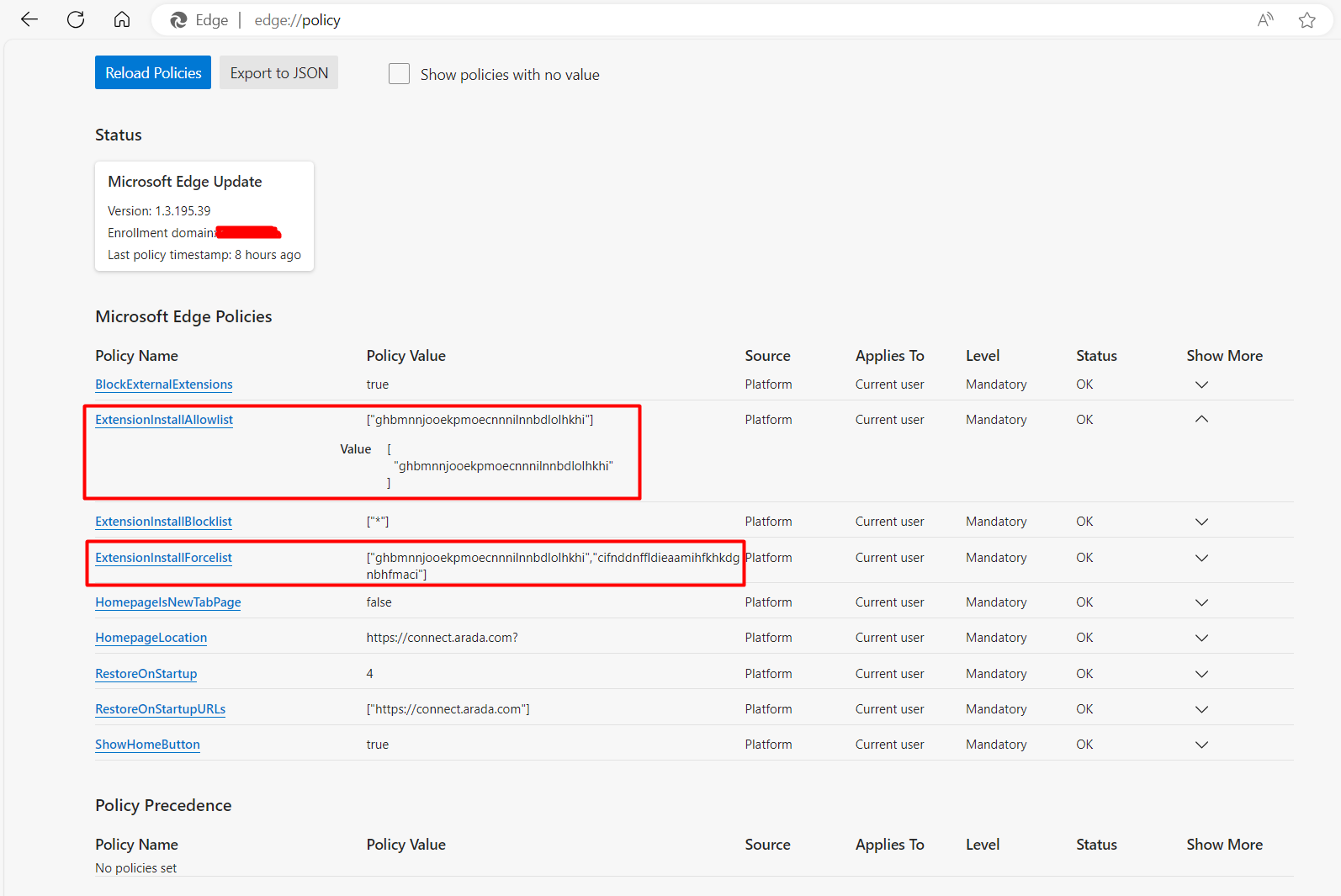The height and width of the screenshot is (896, 1341).
Task: Expand the ExtensionInstallForcelist row details
Action: click(1201, 558)
